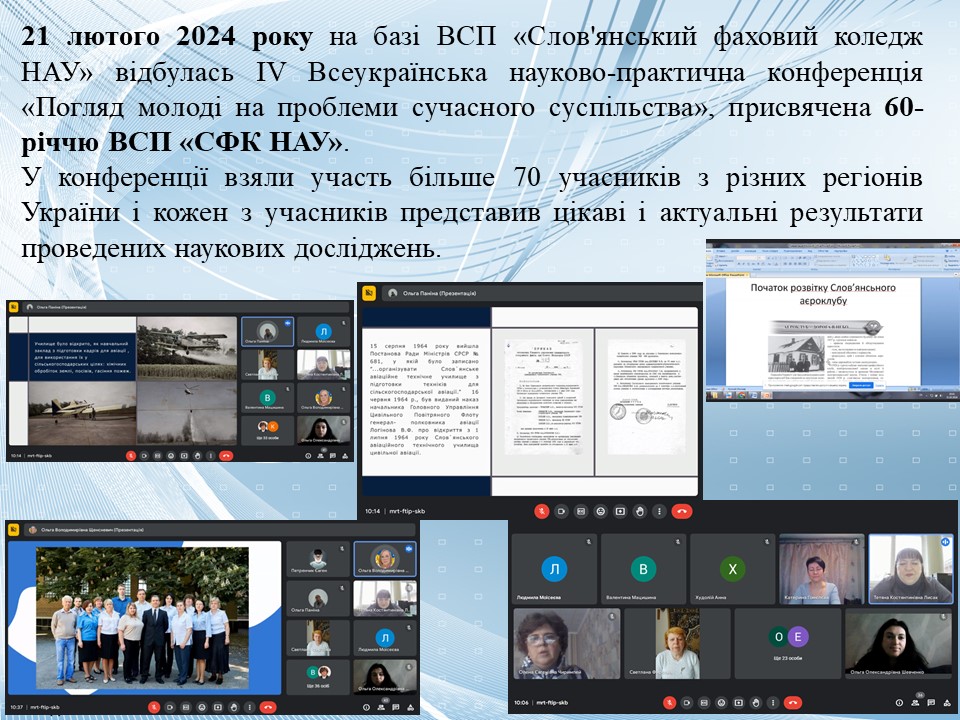Open three-dot menu in the 10:37 meeting
Viewport: 960px width, 720px height.
(250, 707)
